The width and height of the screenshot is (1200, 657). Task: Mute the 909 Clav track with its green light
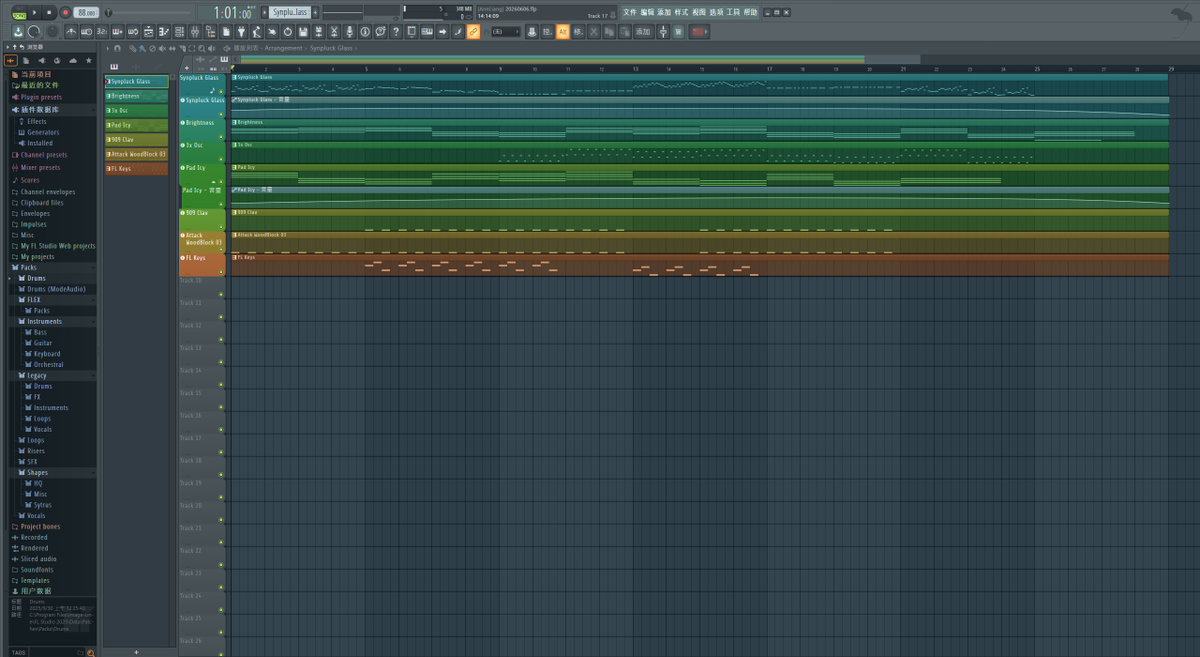tap(221, 227)
